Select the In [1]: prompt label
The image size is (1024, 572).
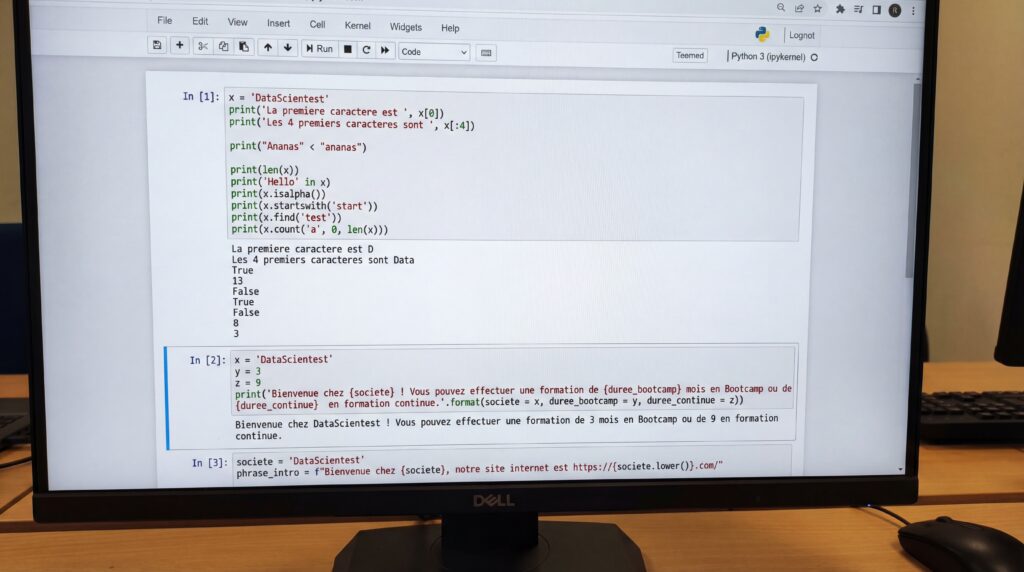point(200,97)
